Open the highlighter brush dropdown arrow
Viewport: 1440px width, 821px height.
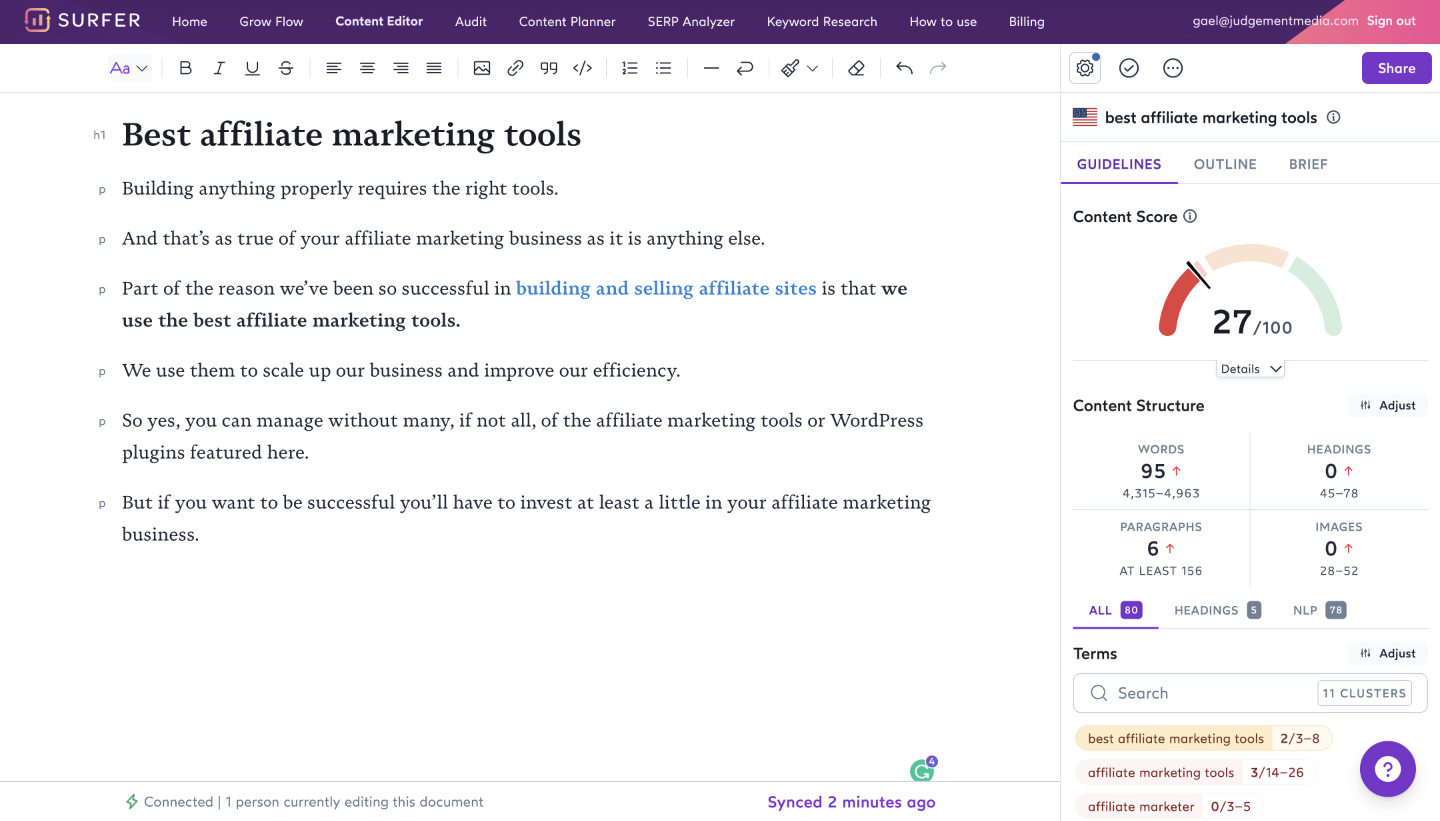(x=812, y=68)
